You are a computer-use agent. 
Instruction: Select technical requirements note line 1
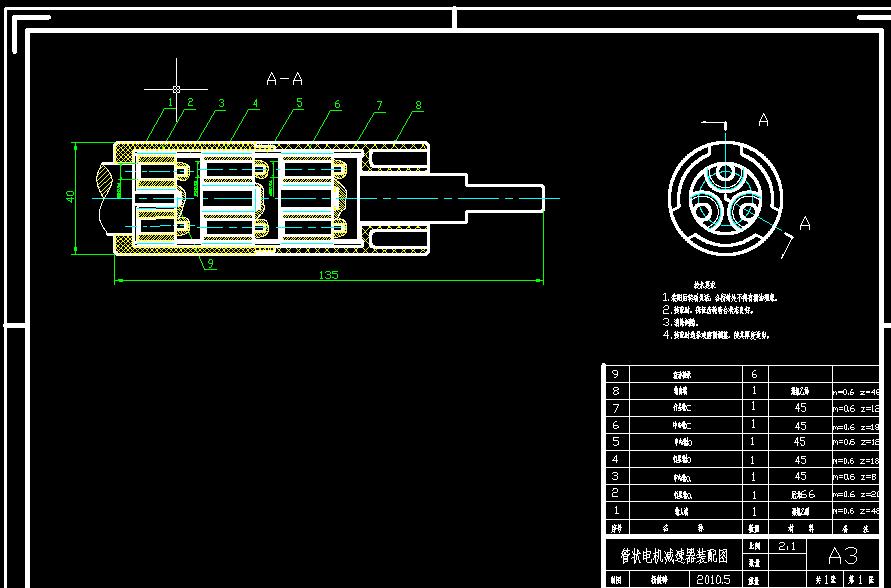[720, 298]
